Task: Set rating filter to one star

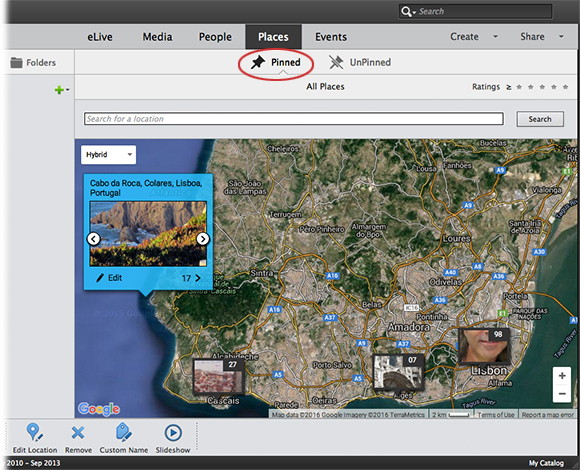Action: 519,87
